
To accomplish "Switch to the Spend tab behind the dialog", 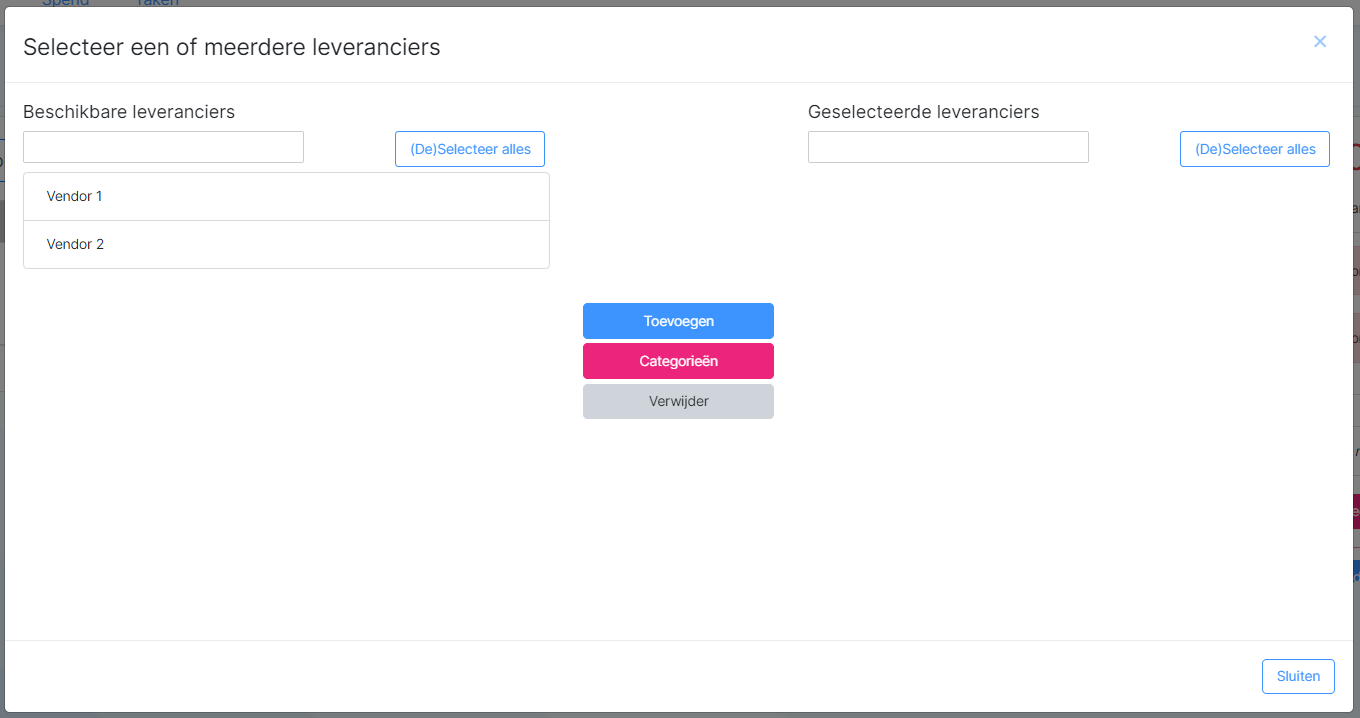I will [65, 3].
